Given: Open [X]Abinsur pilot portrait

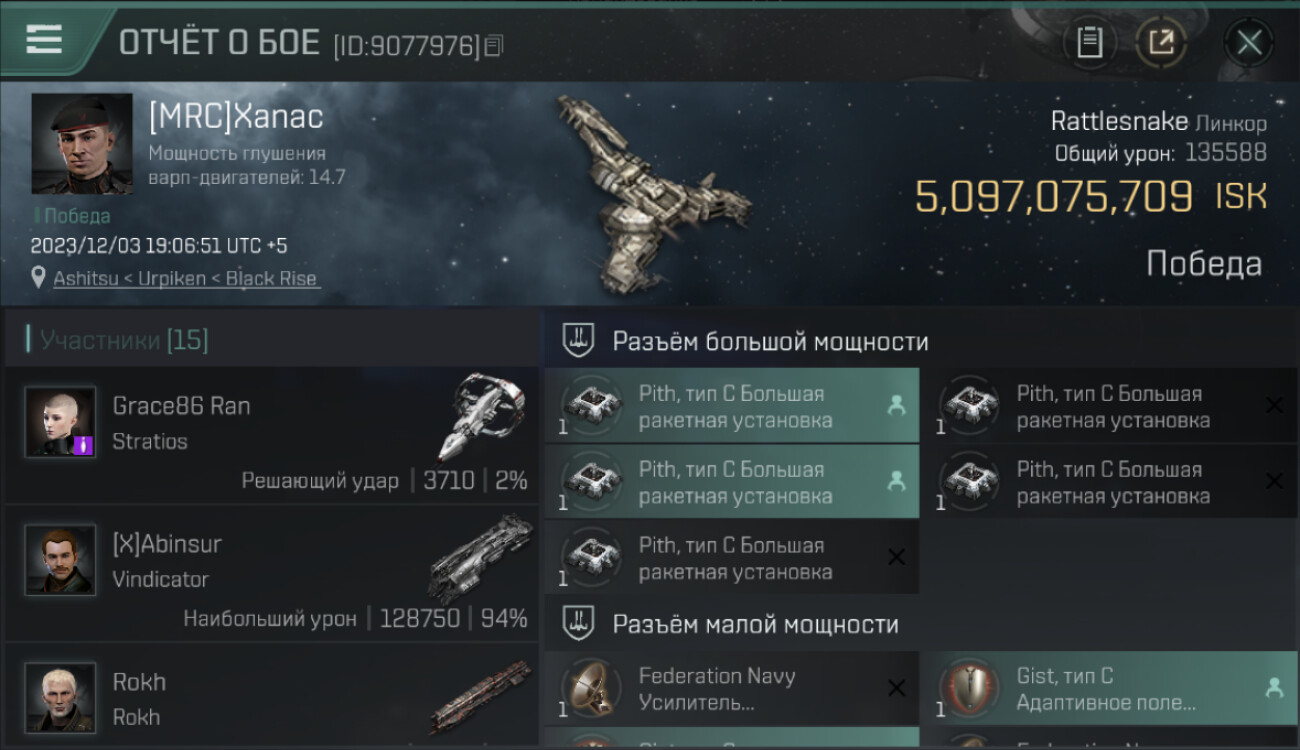Looking at the screenshot, I should coord(60,560).
